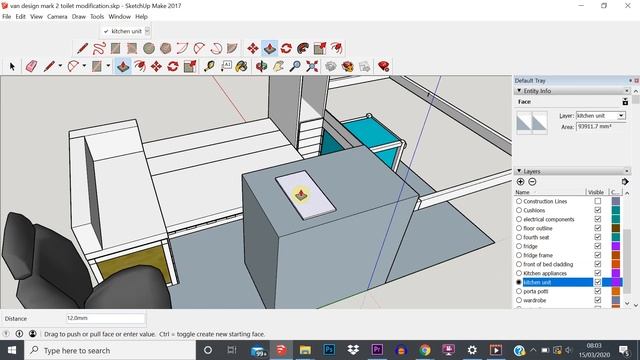640x360 pixels.
Task: Activate the Orbit camera tool
Action: (262, 66)
